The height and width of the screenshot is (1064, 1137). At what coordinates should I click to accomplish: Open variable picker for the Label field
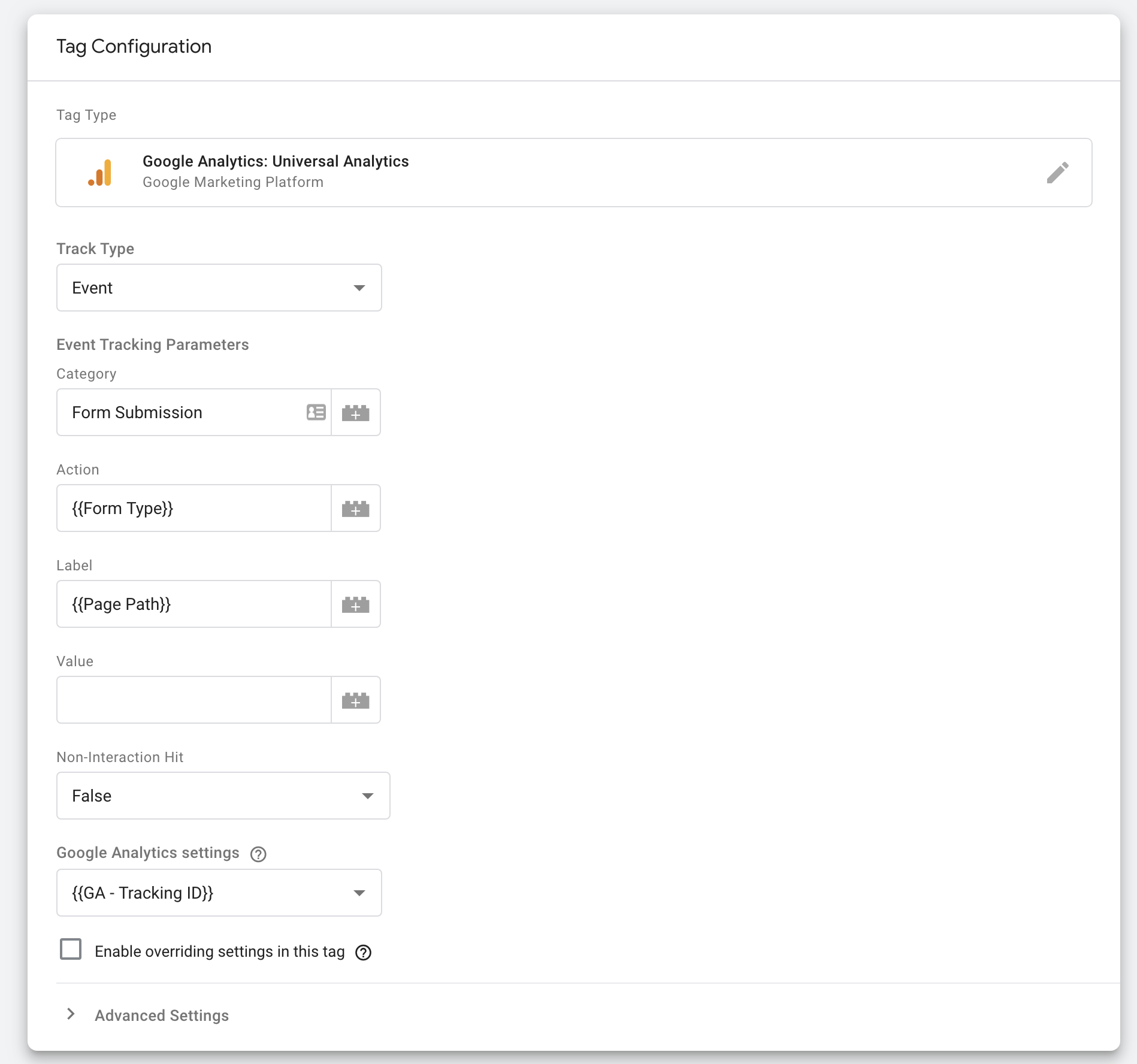point(356,604)
